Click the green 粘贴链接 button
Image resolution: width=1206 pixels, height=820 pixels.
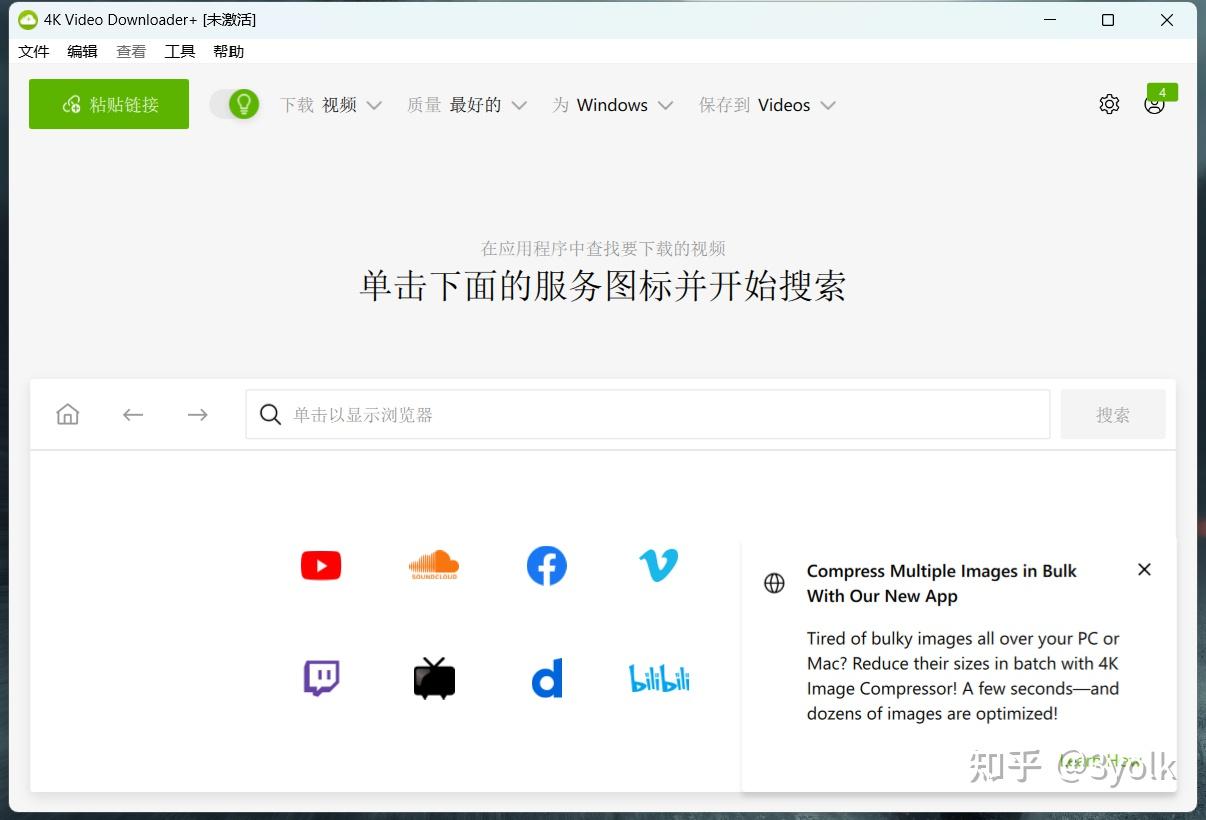109,104
